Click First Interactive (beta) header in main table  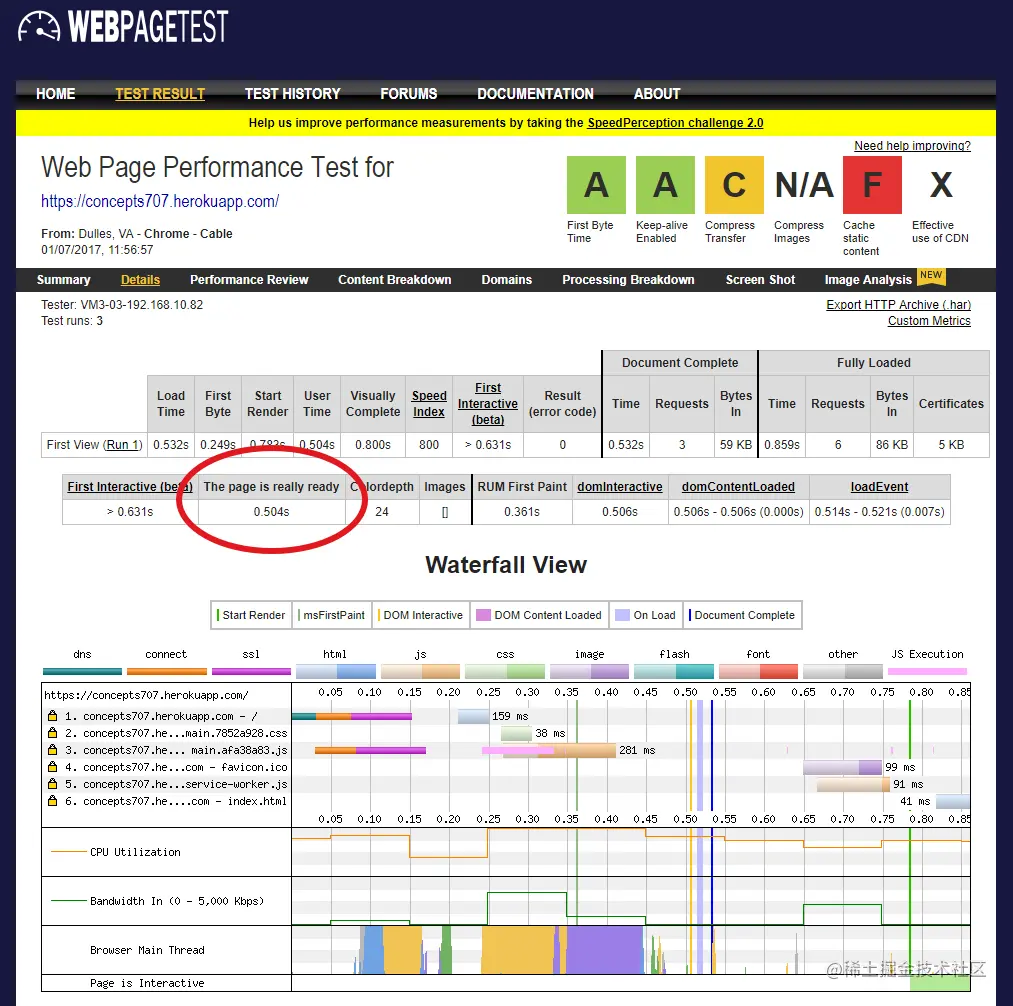tap(488, 404)
